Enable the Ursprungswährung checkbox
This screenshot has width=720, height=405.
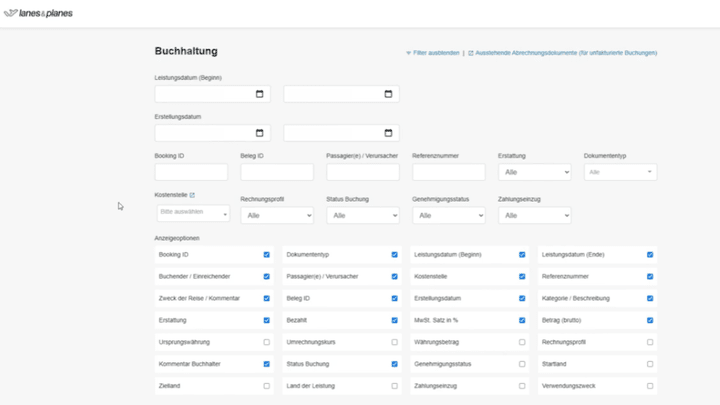click(266, 342)
